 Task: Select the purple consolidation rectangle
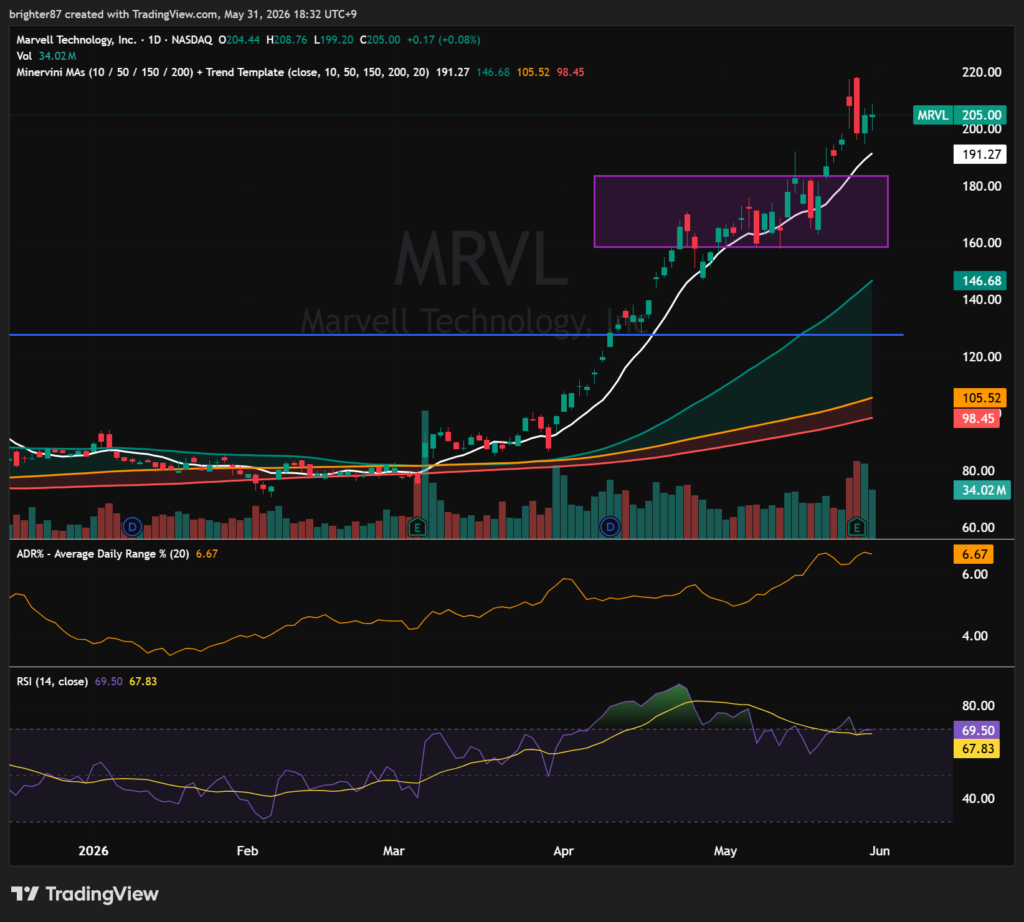click(741, 211)
